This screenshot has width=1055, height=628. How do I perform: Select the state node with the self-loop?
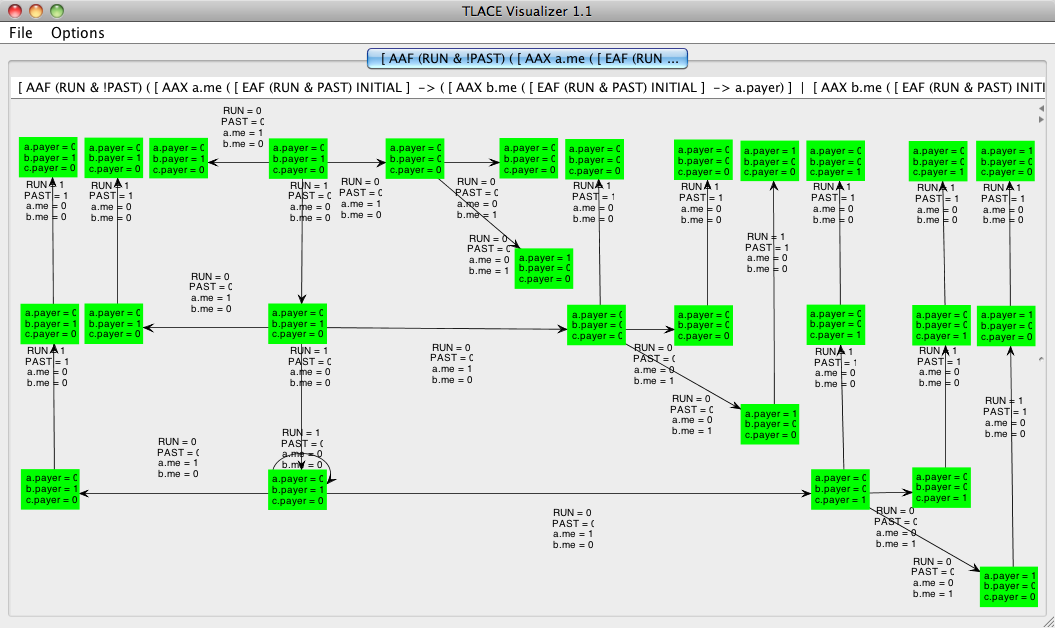point(299,489)
